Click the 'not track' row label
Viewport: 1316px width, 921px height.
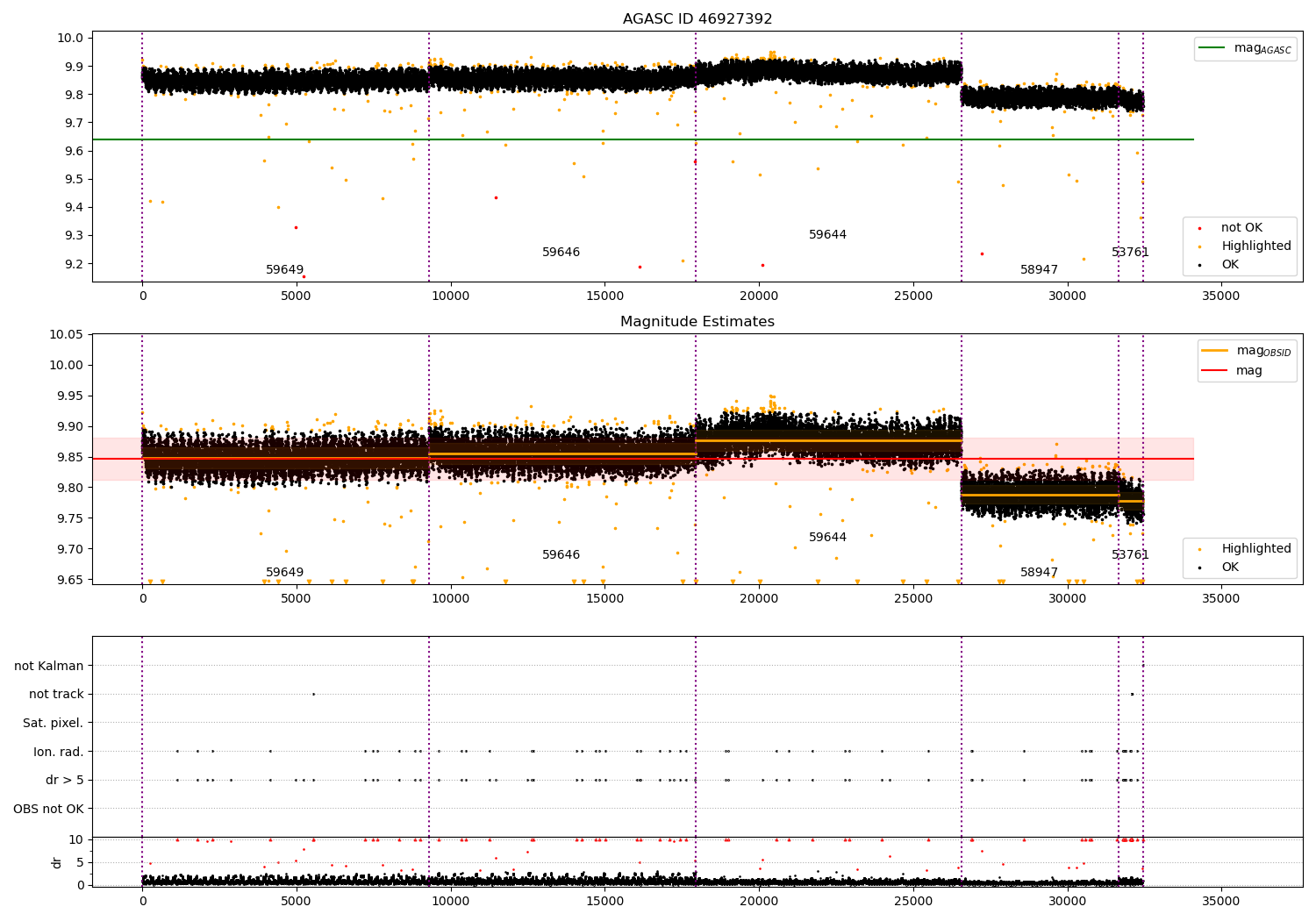pos(56,695)
